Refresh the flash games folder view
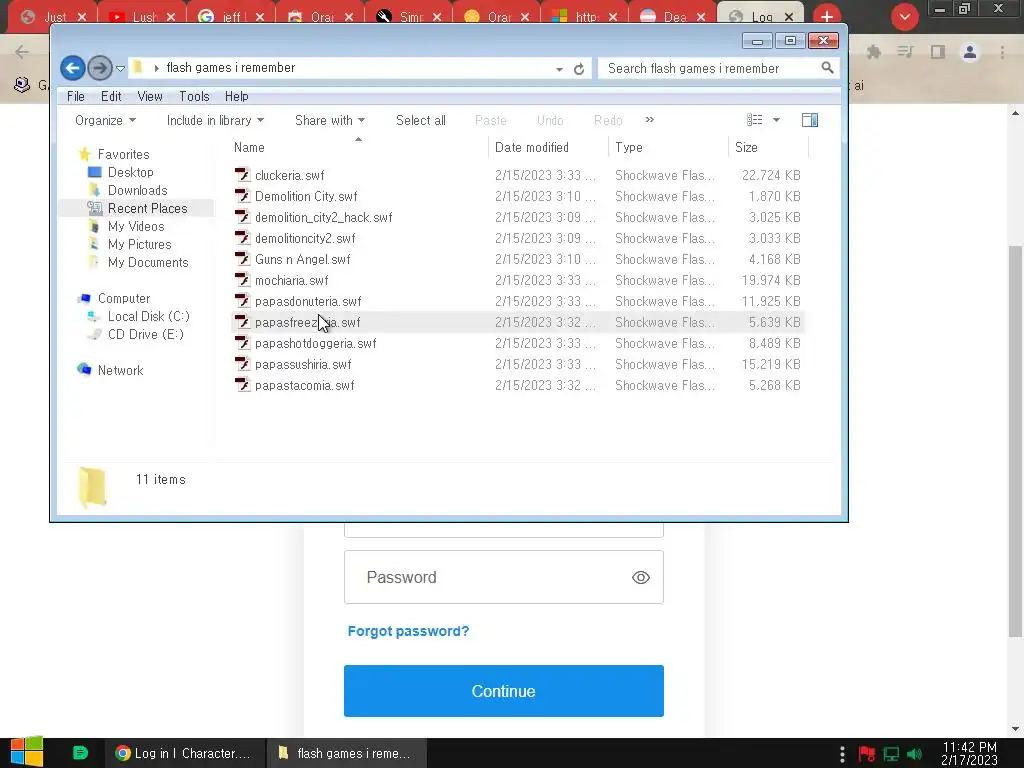This screenshot has height=768, width=1024. [x=579, y=69]
